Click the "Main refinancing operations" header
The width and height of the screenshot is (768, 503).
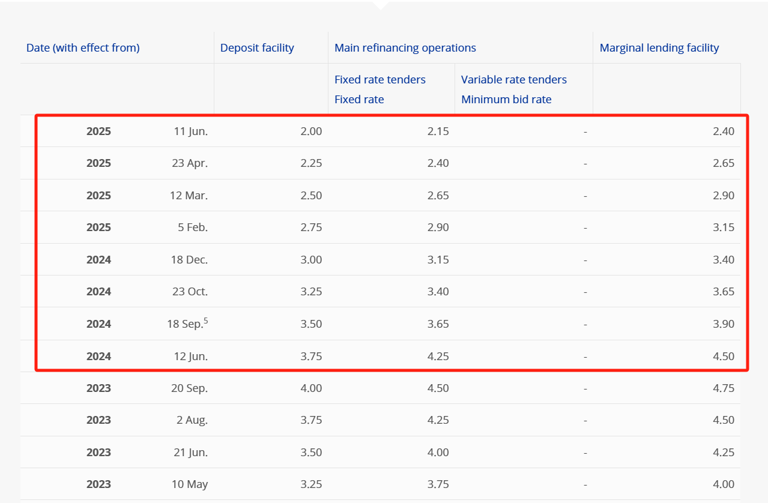(405, 48)
